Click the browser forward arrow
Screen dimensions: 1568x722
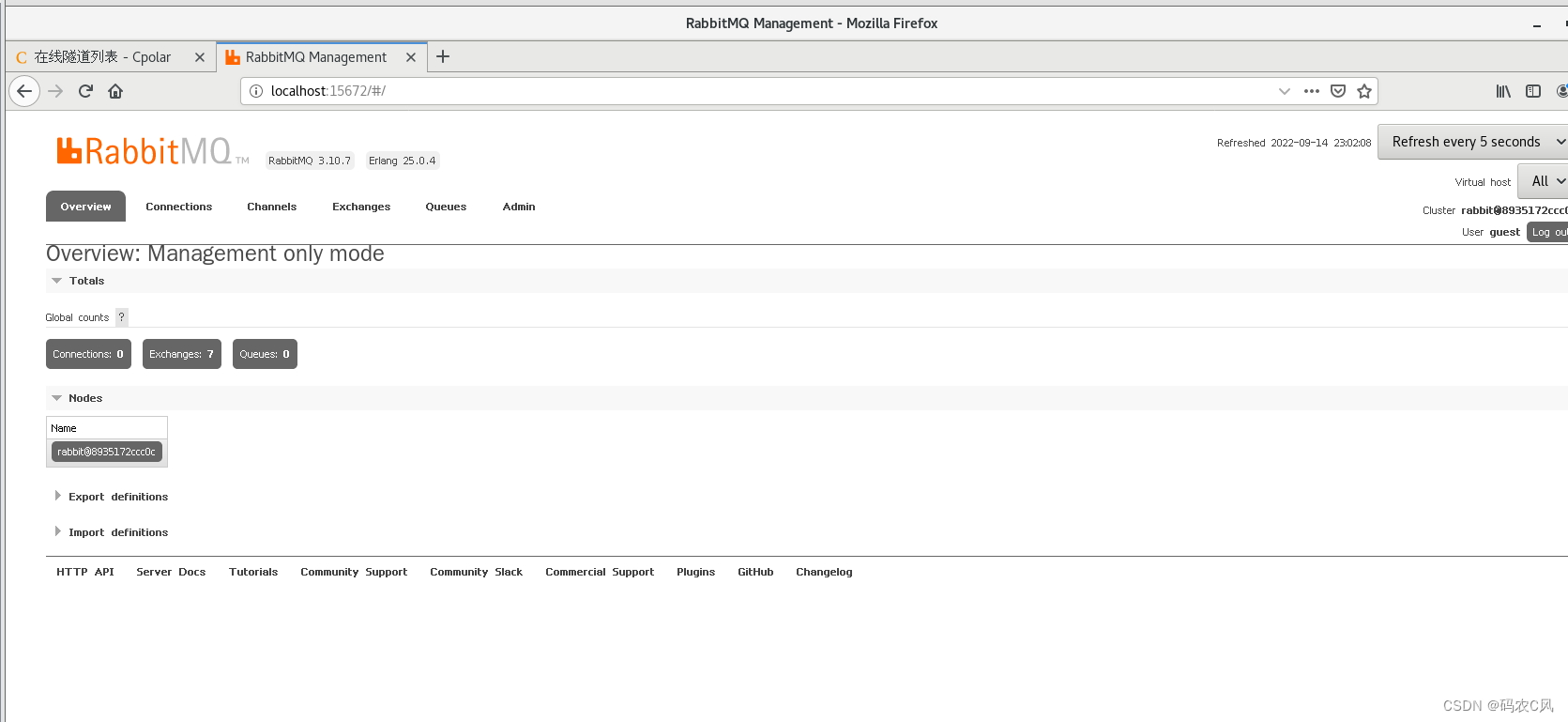click(x=55, y=91)
